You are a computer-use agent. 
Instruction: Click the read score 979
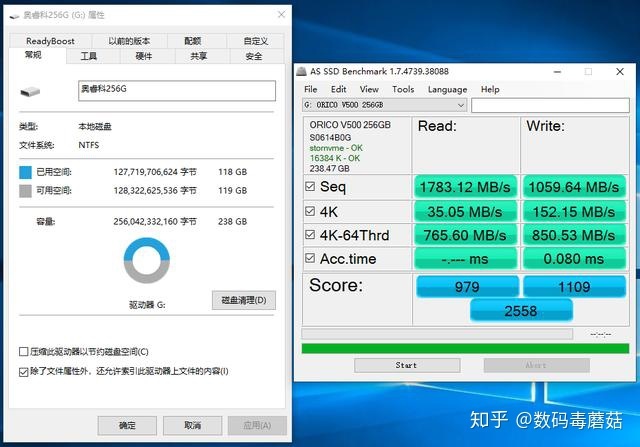pos(467,287)
